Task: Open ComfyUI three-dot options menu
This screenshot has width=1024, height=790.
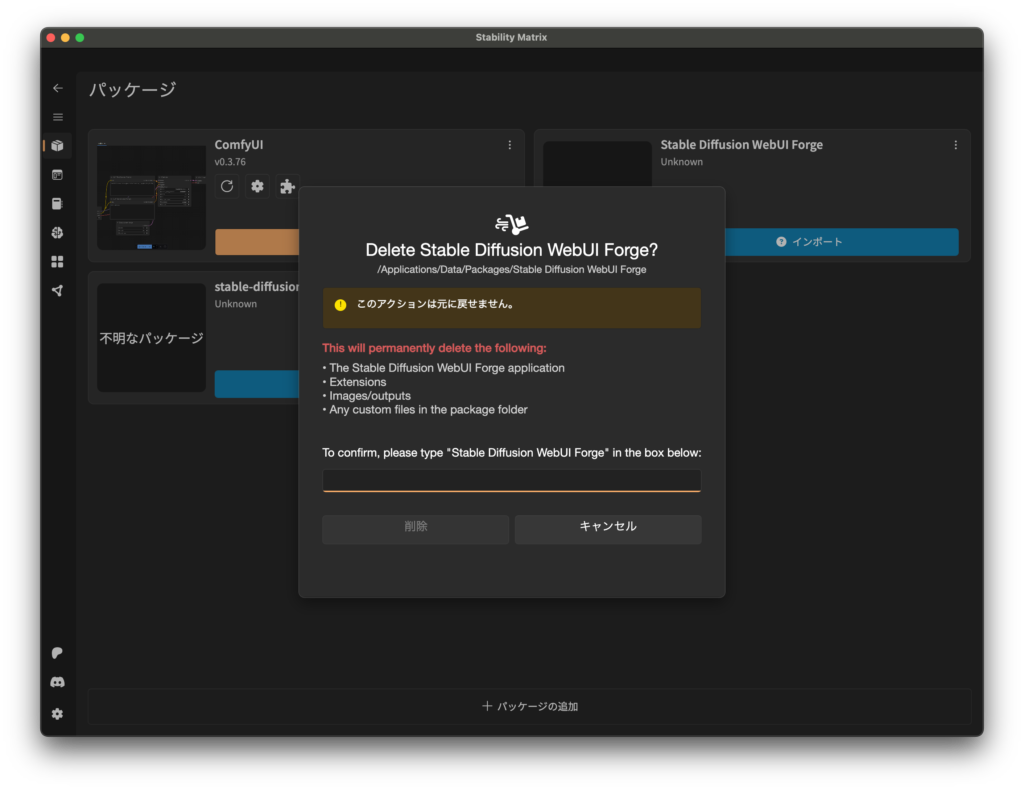Action: [509, 145]
